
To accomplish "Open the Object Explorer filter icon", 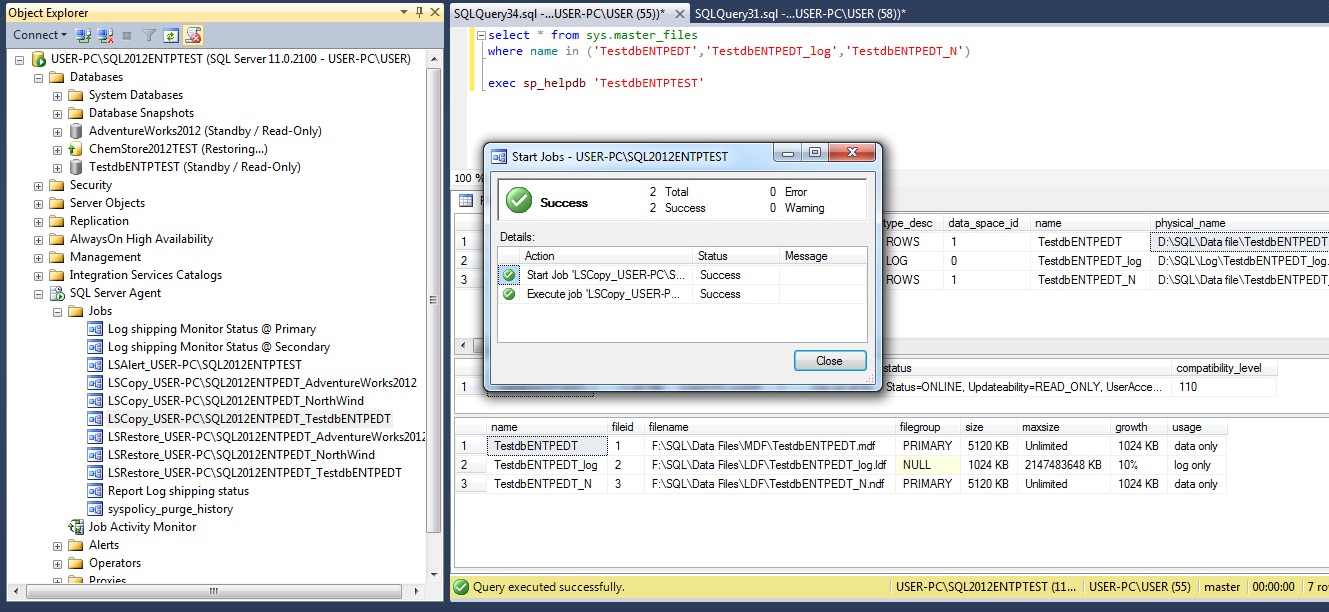I will click(x=150, y=34).
